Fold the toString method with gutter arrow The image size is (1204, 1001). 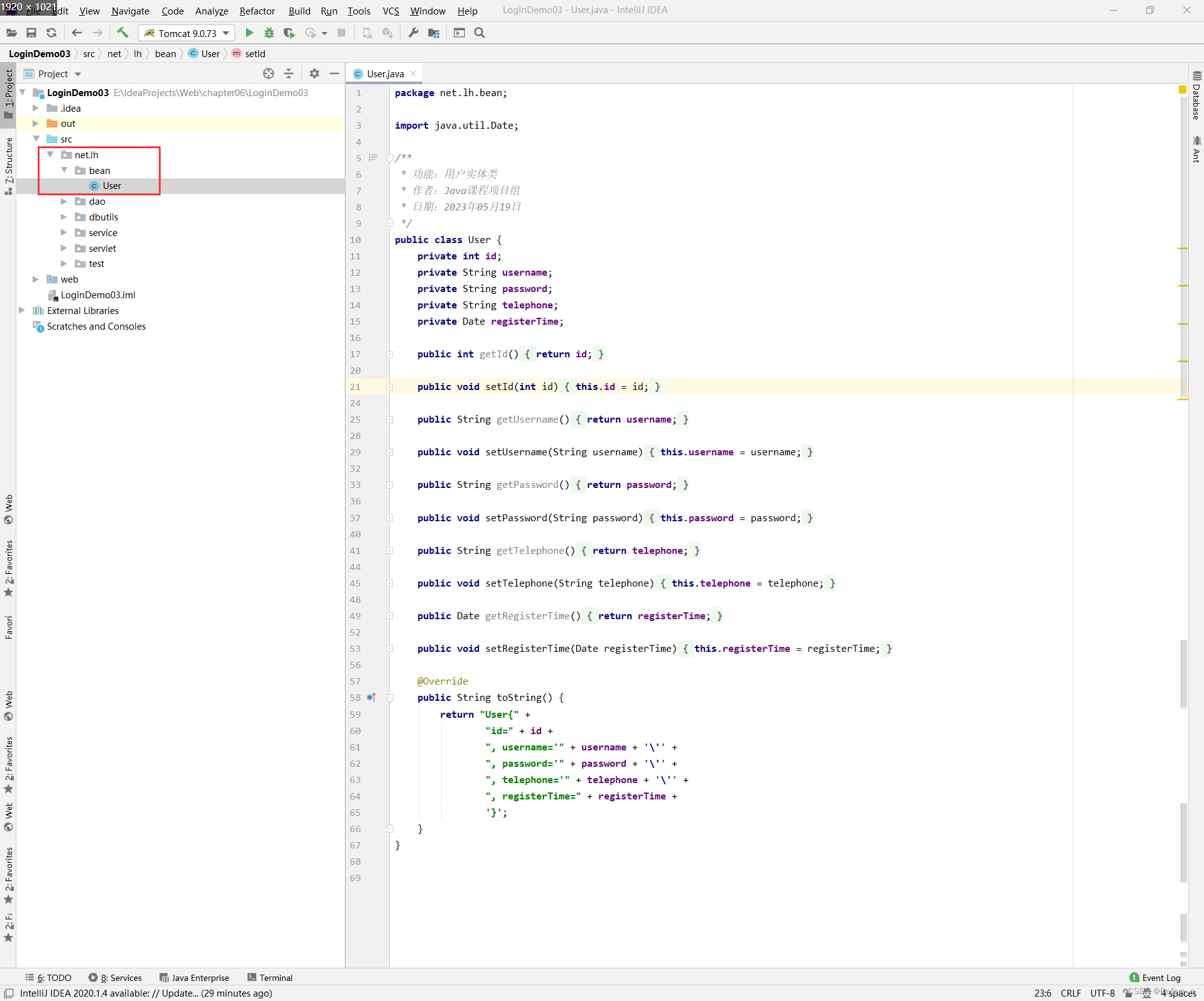coord(390,698)
